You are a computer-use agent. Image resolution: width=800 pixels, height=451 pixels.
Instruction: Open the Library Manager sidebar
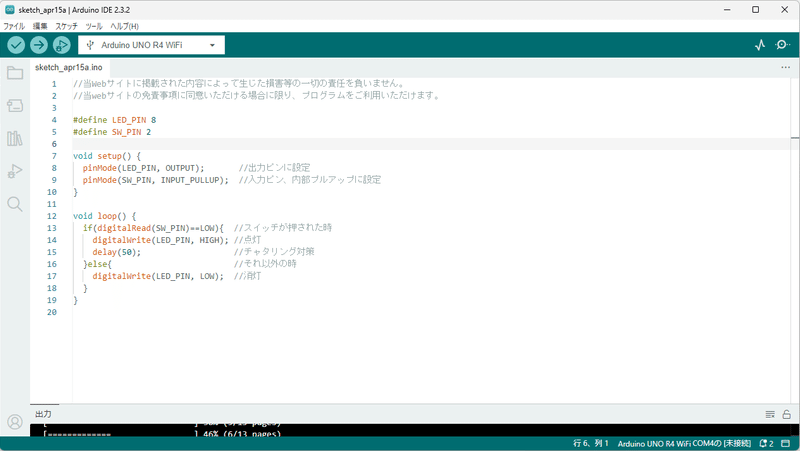pos(15,138)
